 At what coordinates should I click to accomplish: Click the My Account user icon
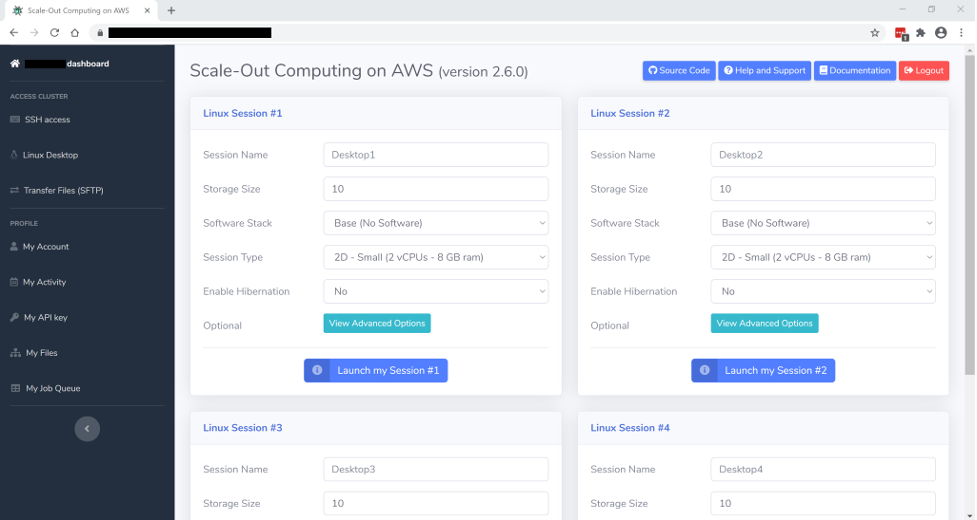pos(14,247)
